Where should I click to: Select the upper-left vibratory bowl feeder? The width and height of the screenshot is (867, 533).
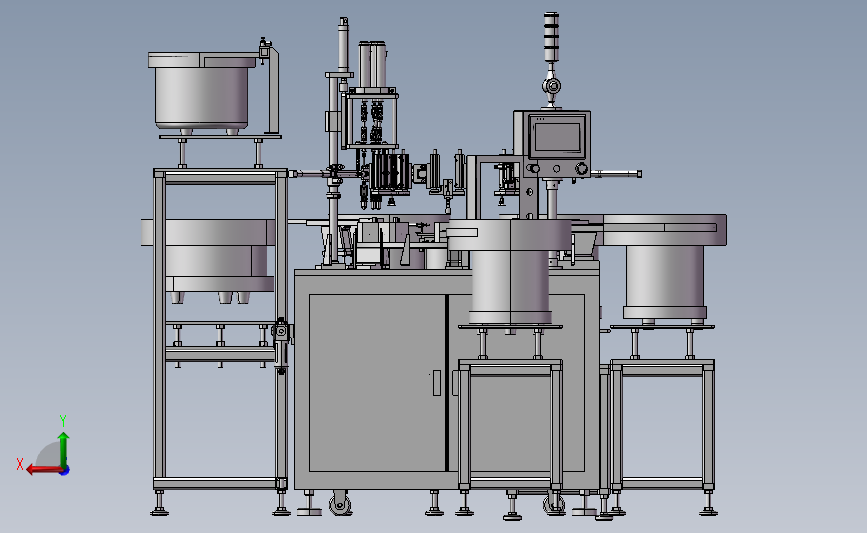point(202,91)
